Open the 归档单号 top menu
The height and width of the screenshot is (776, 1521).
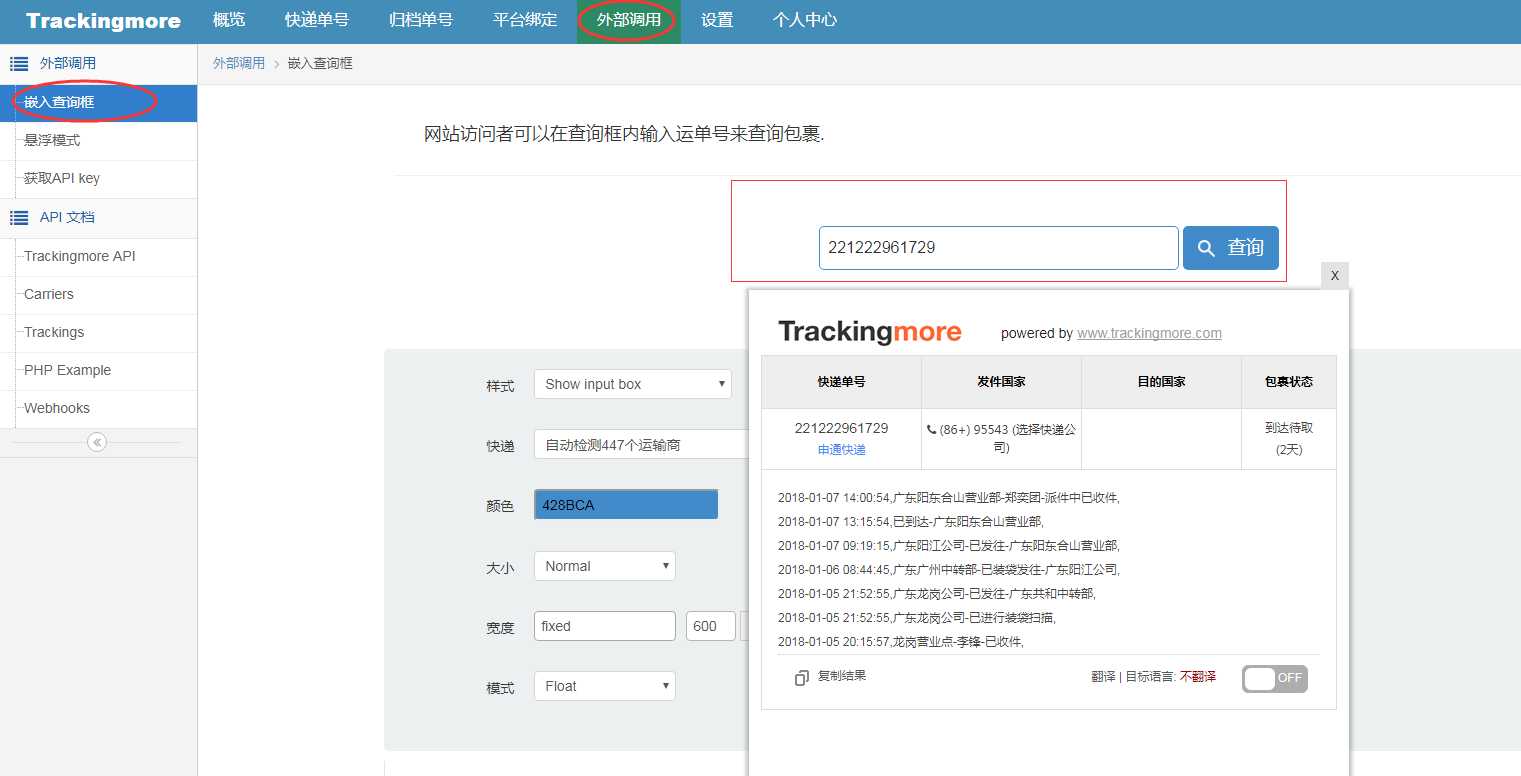pyautogui.click(x=420, y=20)
